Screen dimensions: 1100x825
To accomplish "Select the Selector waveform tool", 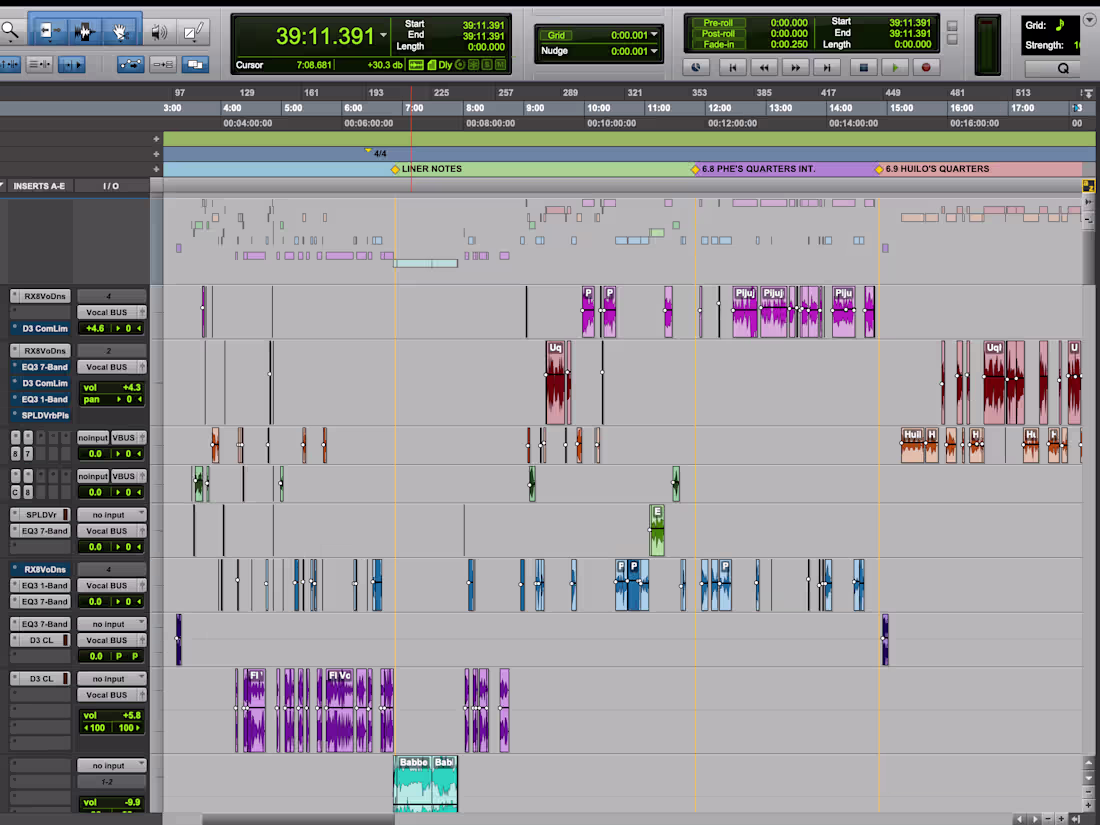I will point(85,31).
